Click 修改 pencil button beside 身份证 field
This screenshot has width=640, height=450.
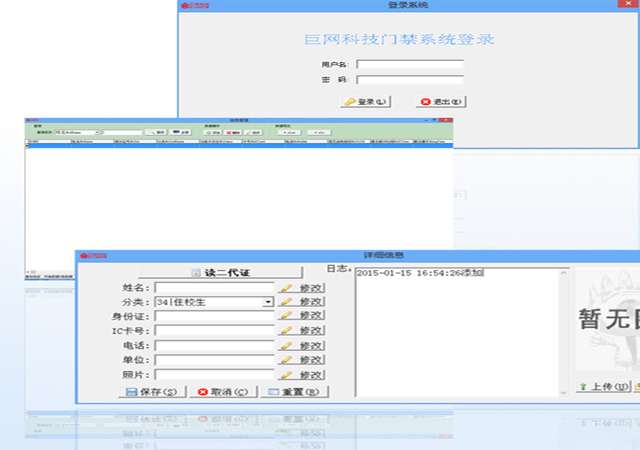pos(302,316)
